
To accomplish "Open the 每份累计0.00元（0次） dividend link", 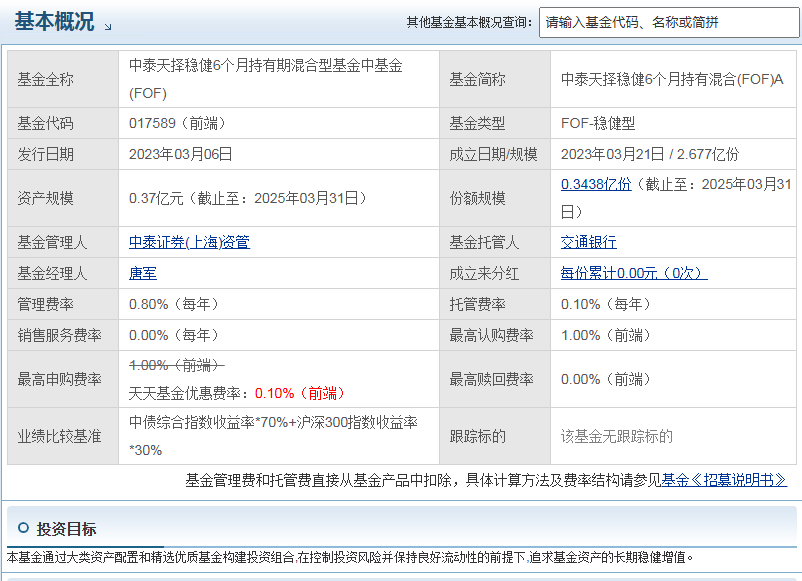I will point(634,273).
